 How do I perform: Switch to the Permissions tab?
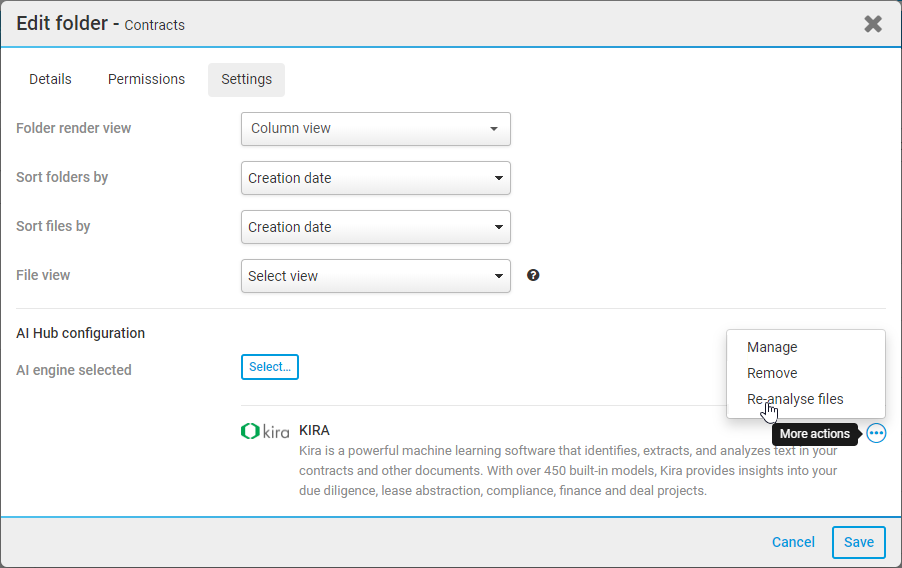coord(146,79)
